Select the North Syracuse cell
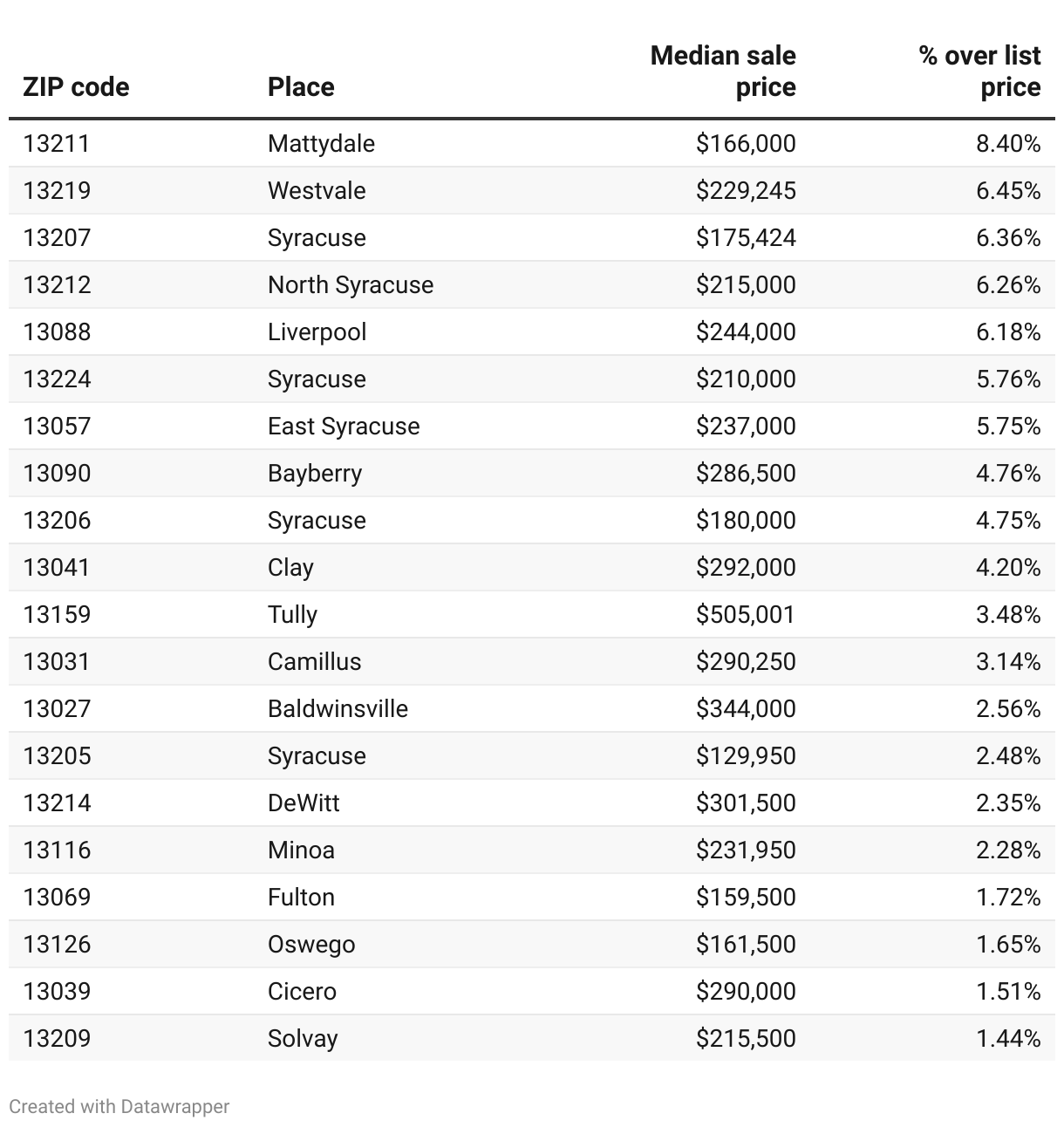Screen dimensions: 1064x1127 pyautogui.click(x=351, y=285)
